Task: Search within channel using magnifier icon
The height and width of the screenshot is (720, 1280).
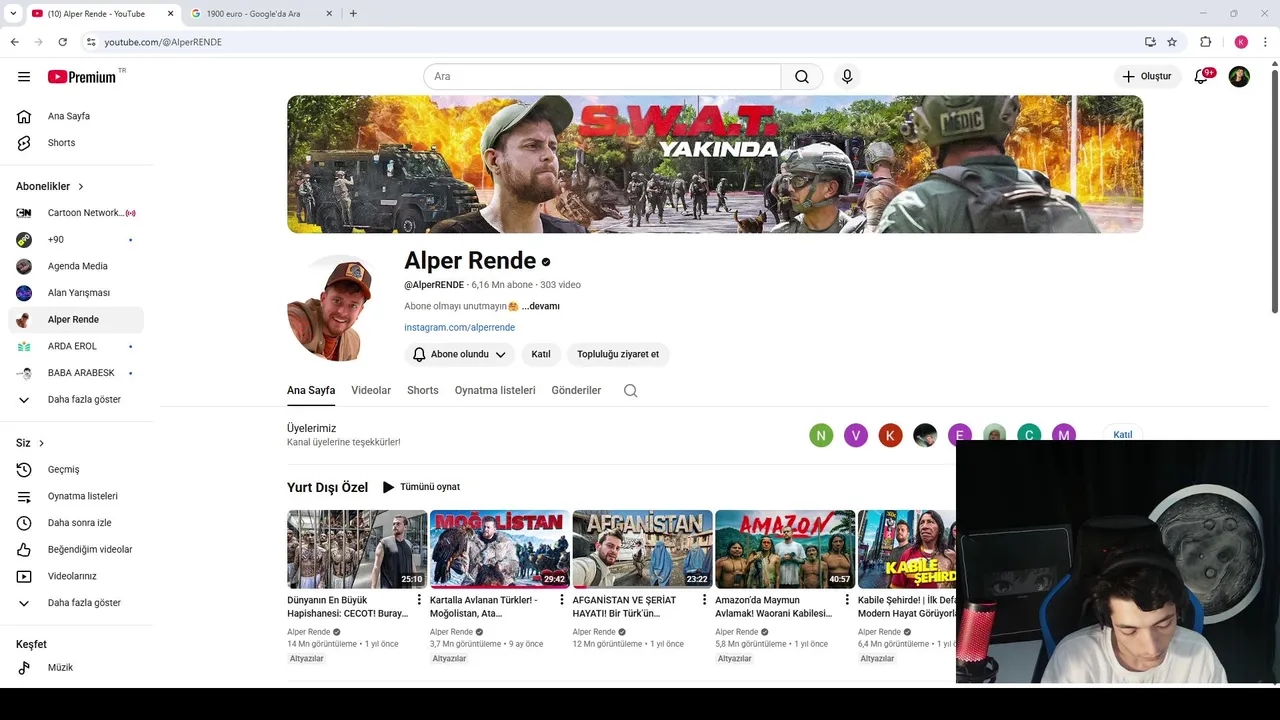Action: (x=631, y=391)
